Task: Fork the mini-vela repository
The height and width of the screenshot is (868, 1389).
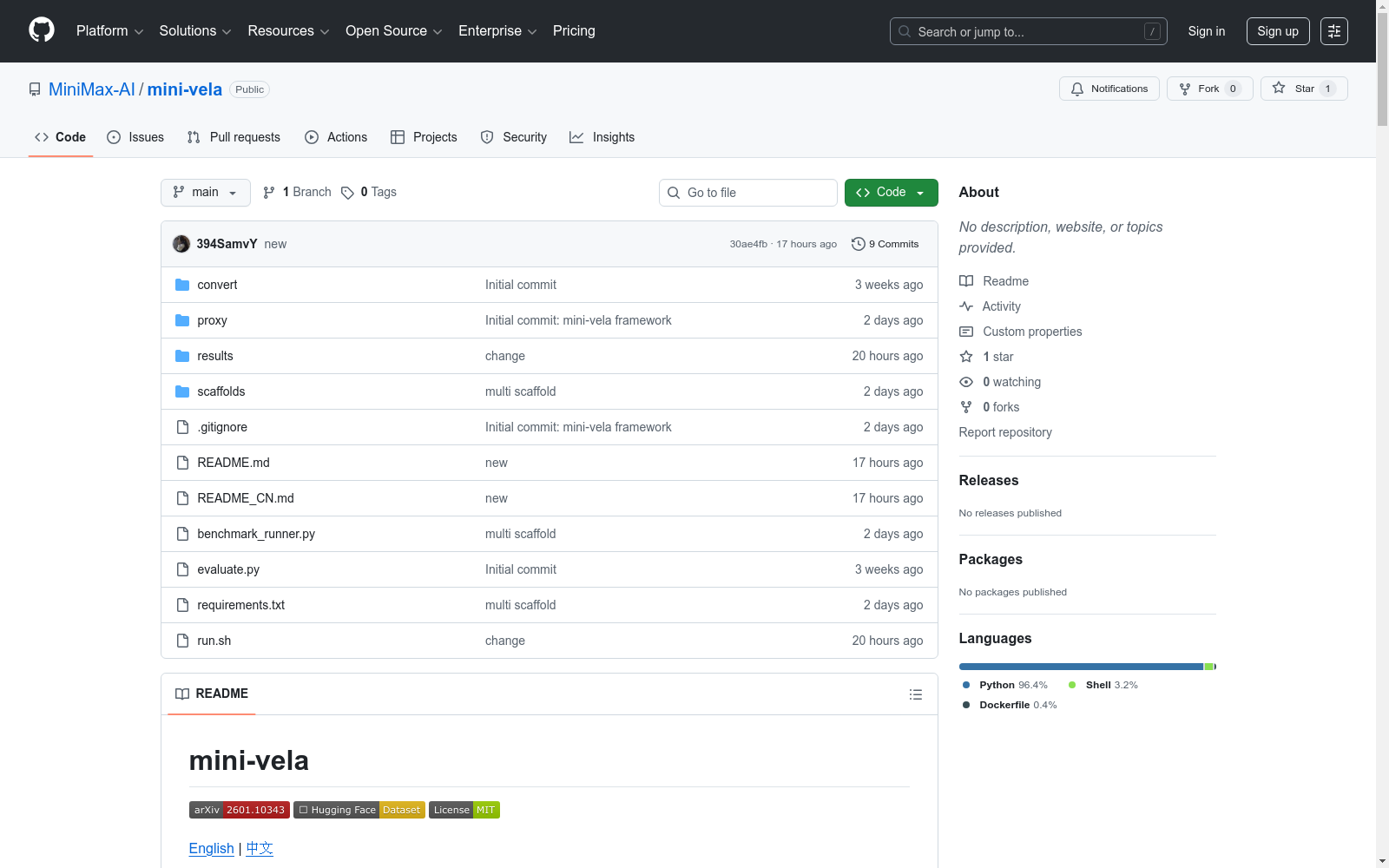Action: [x=1210, y=89]
